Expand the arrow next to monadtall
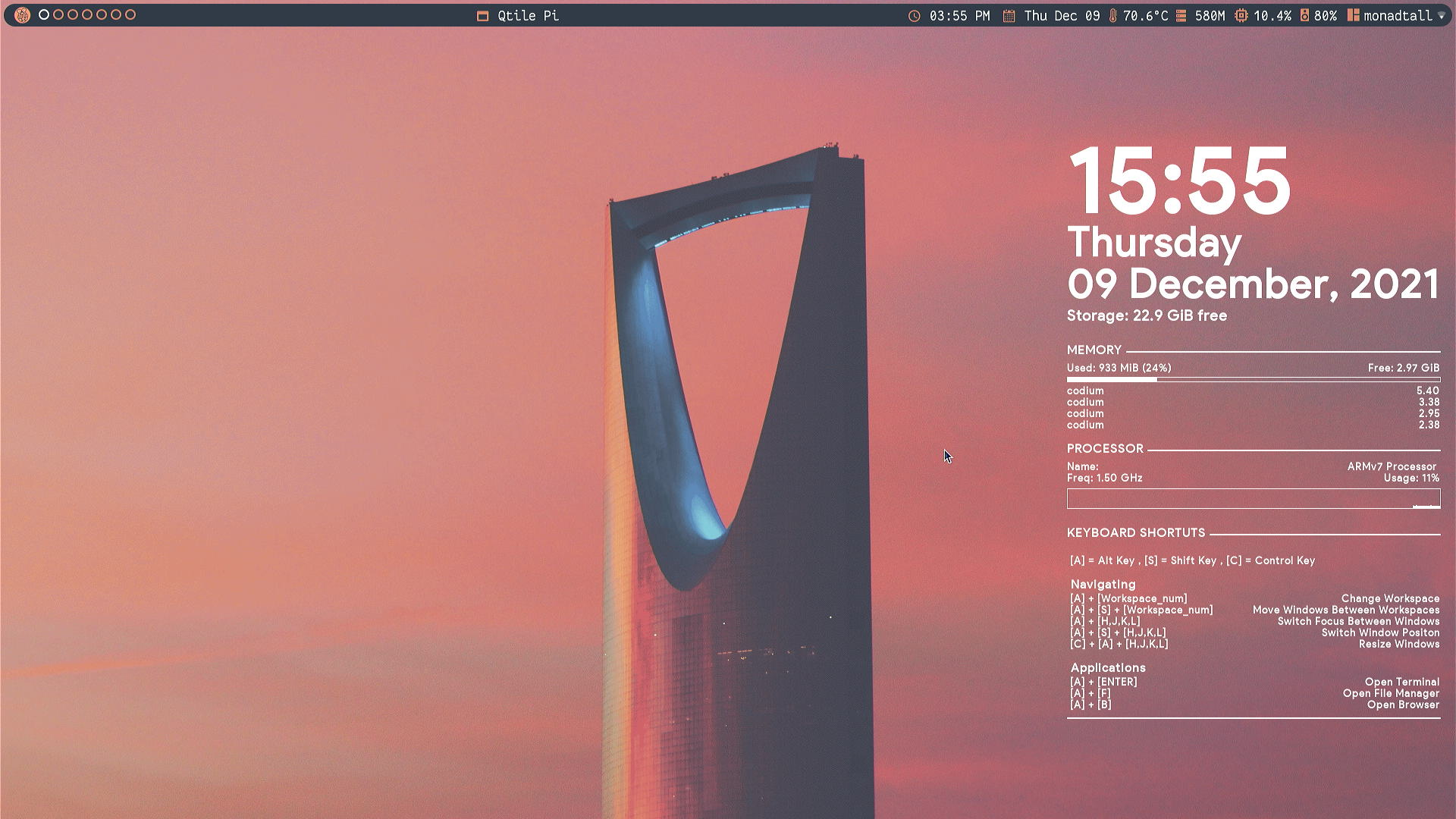The width and height of the screenshot is (1456, 819). (1441, 16)
